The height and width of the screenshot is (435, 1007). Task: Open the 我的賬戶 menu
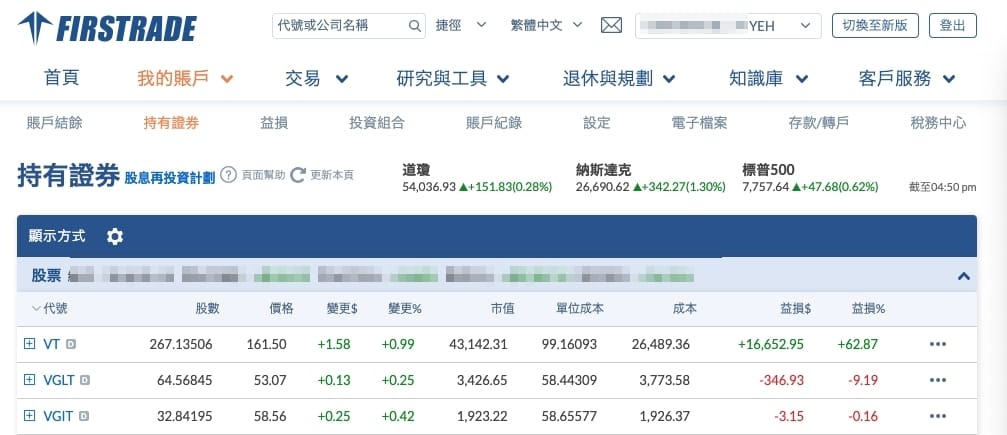pyautogui.click(x=186, y=79)
